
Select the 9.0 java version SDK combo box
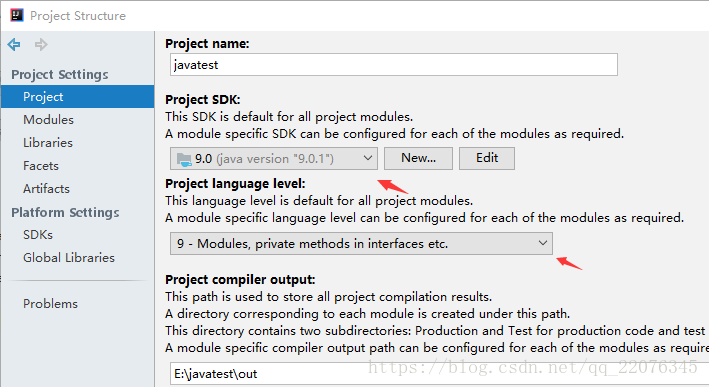click(274, 159)
